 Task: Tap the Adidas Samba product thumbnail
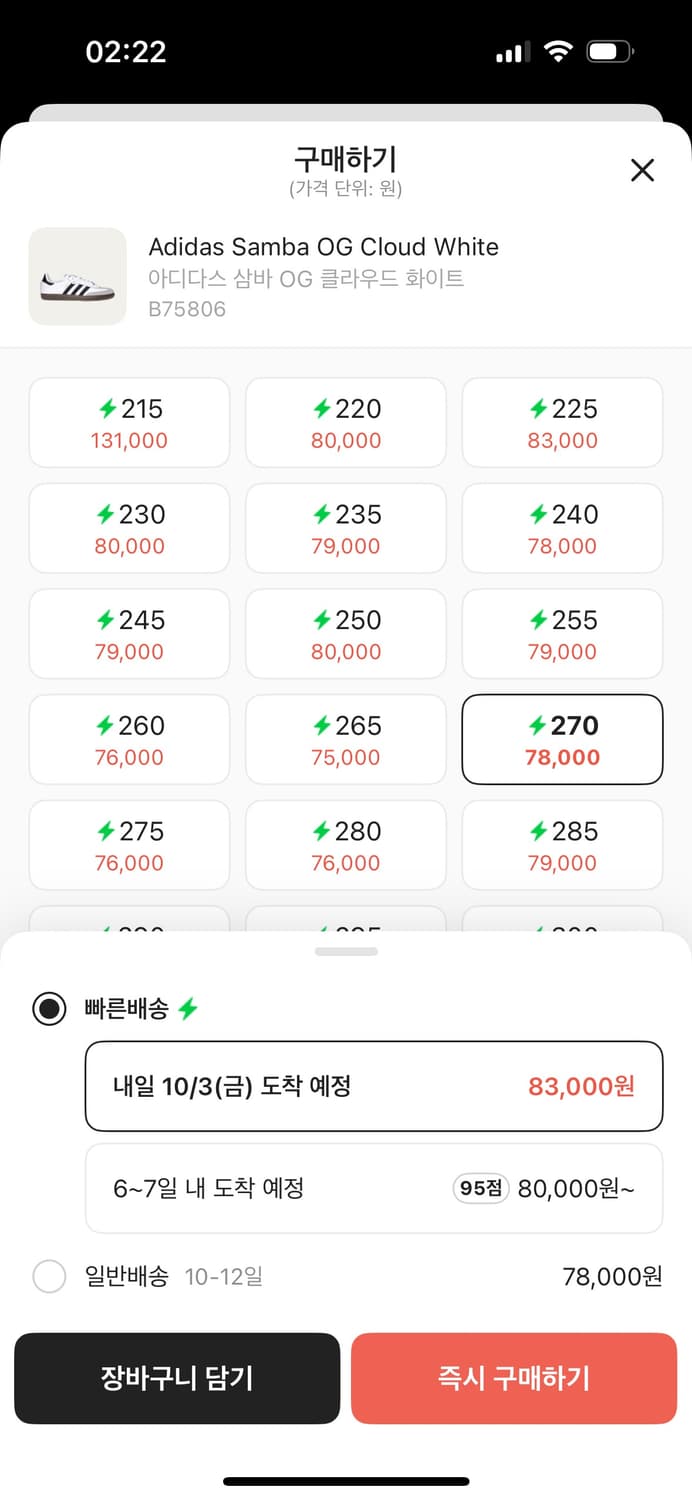point(78,277)
